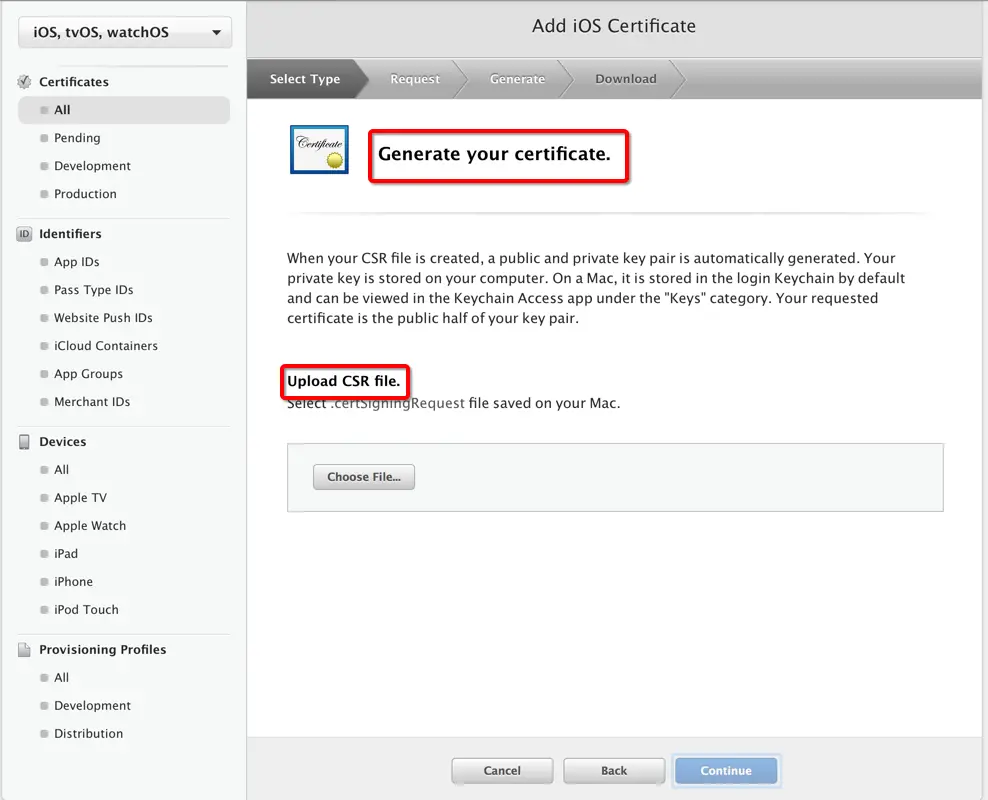Cancel adding the certificate

coord(502,770)
